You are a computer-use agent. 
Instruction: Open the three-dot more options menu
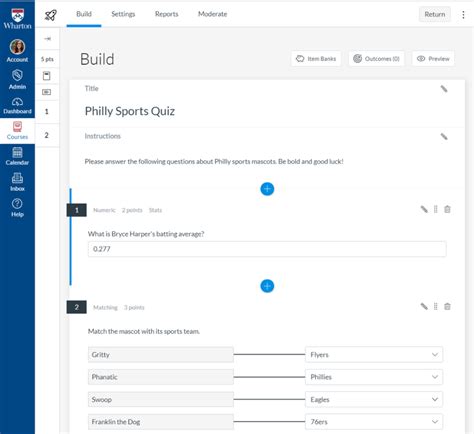point(463,14)
